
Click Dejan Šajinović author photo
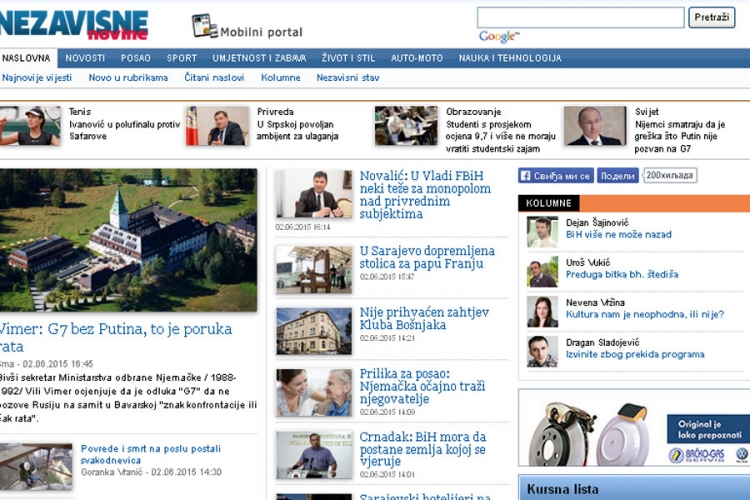542,232
